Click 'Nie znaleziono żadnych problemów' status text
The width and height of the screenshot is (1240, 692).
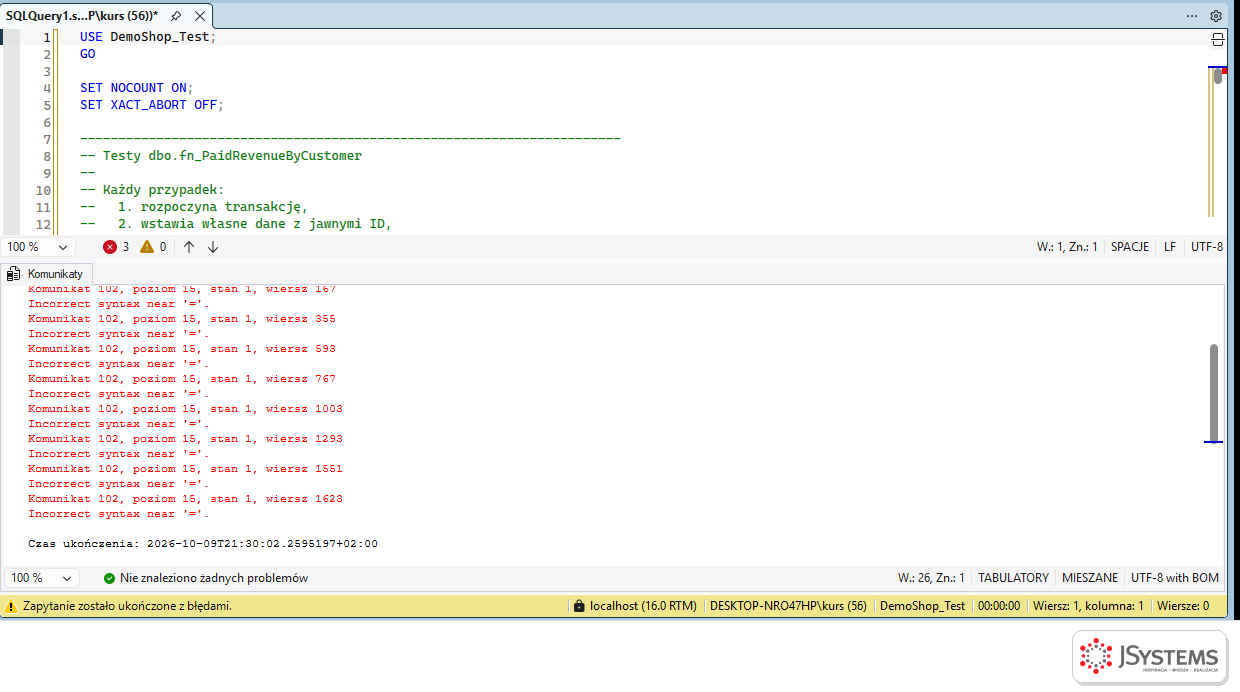coord(214,578)
